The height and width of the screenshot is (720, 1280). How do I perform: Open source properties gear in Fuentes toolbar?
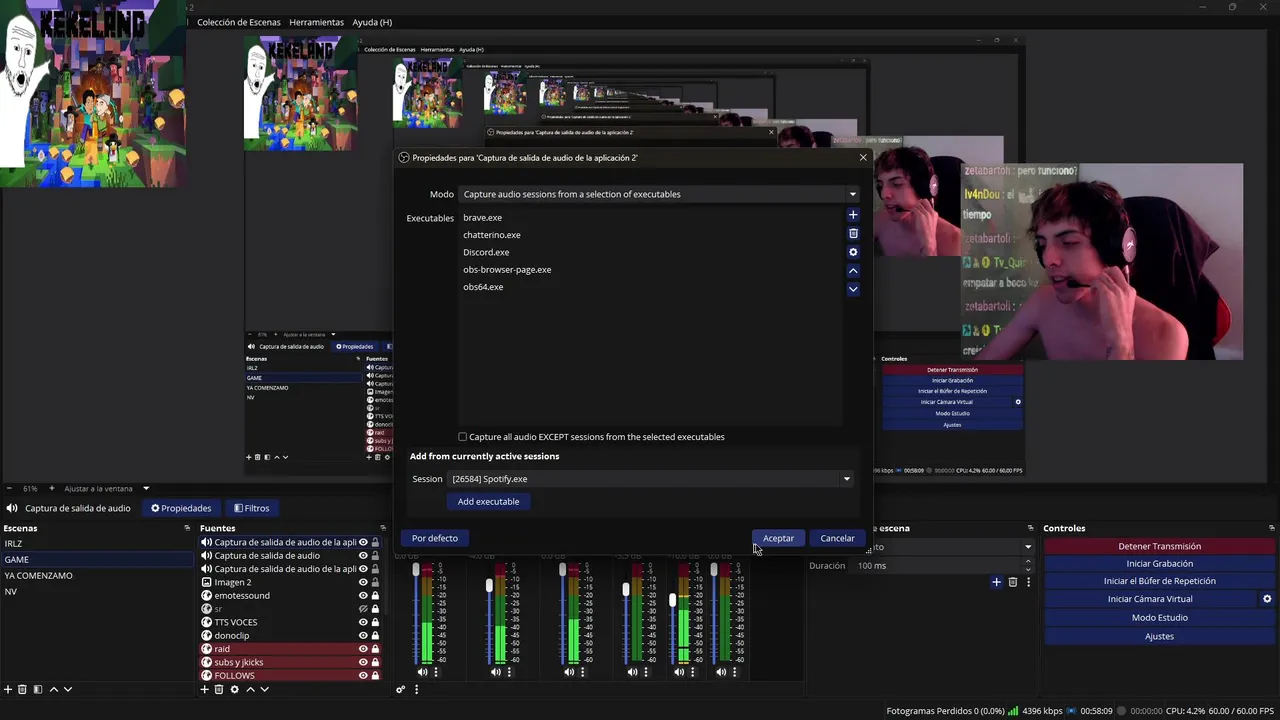pyautogui.click(x=235, y=689)
